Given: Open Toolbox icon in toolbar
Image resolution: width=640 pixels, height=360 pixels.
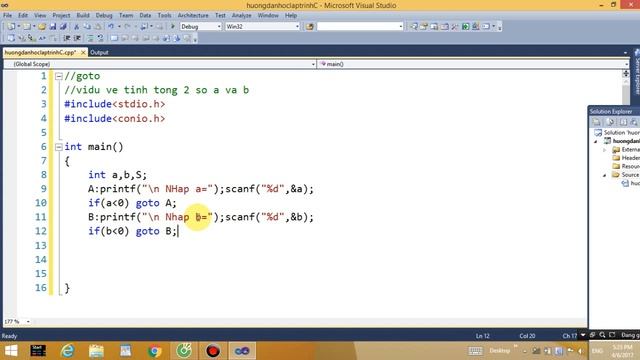Looking at the screenshot, I should 455,27.
